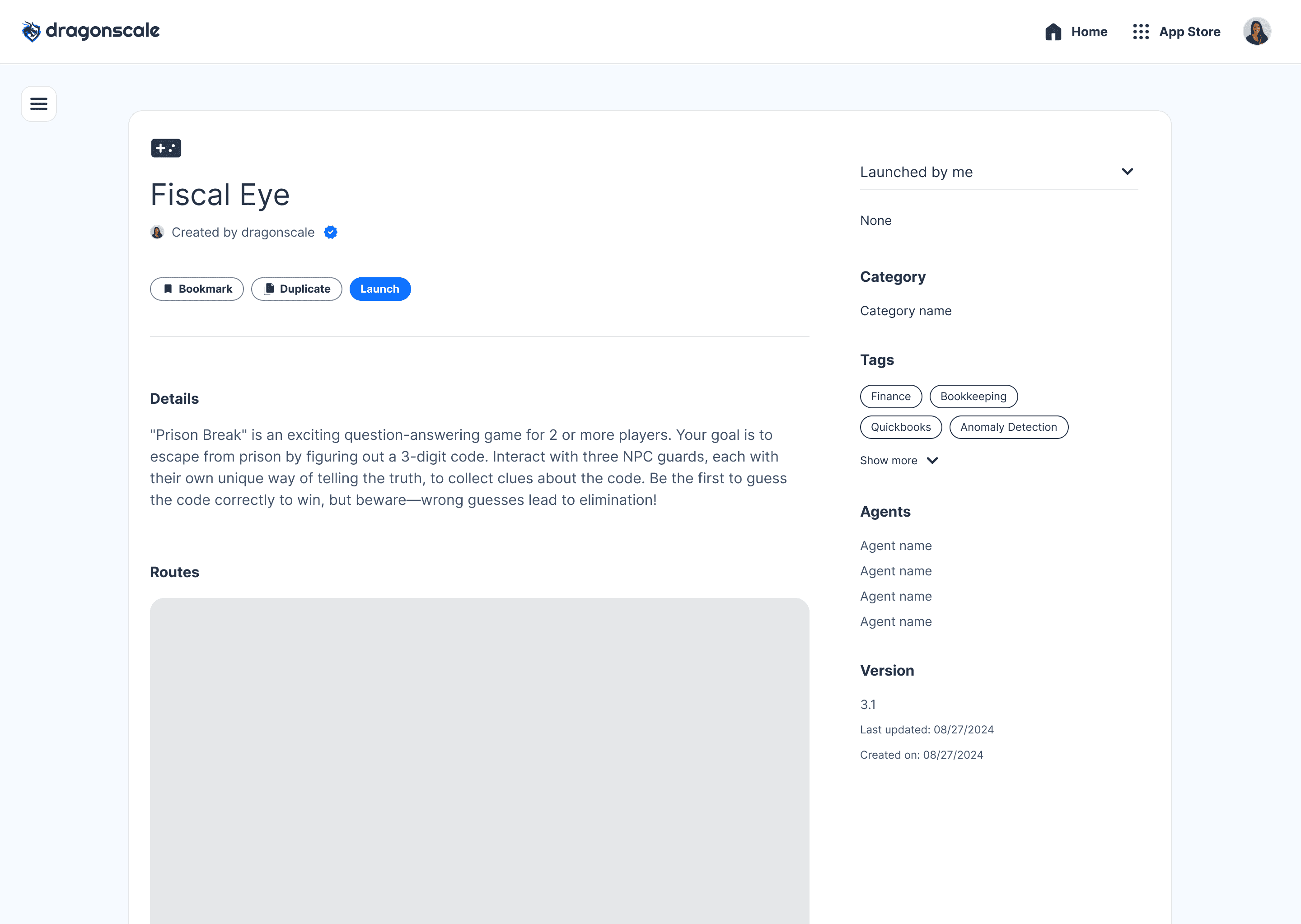Select the Finance tag
The image size is (1301, 924).
[890, 397]
